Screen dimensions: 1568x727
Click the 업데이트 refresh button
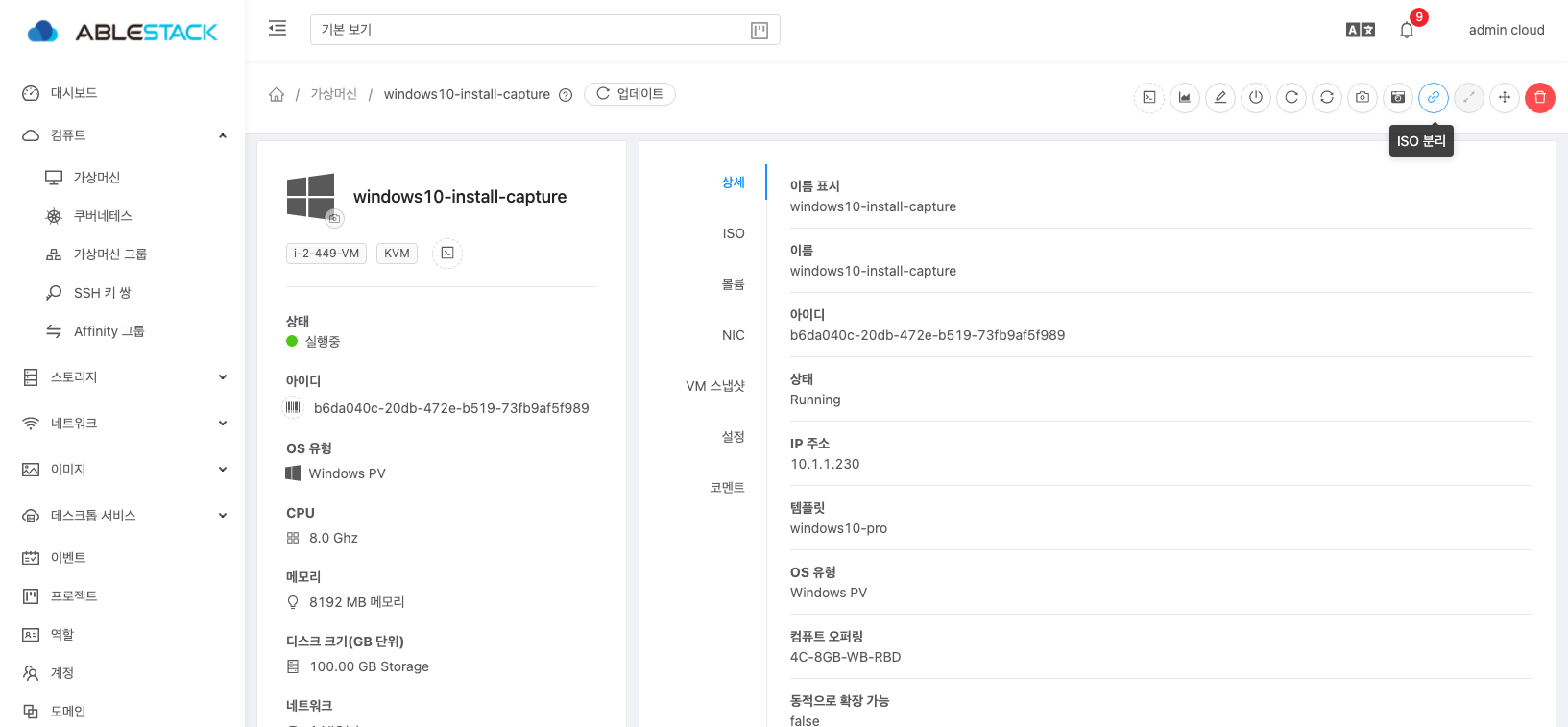tap(630, 94)
